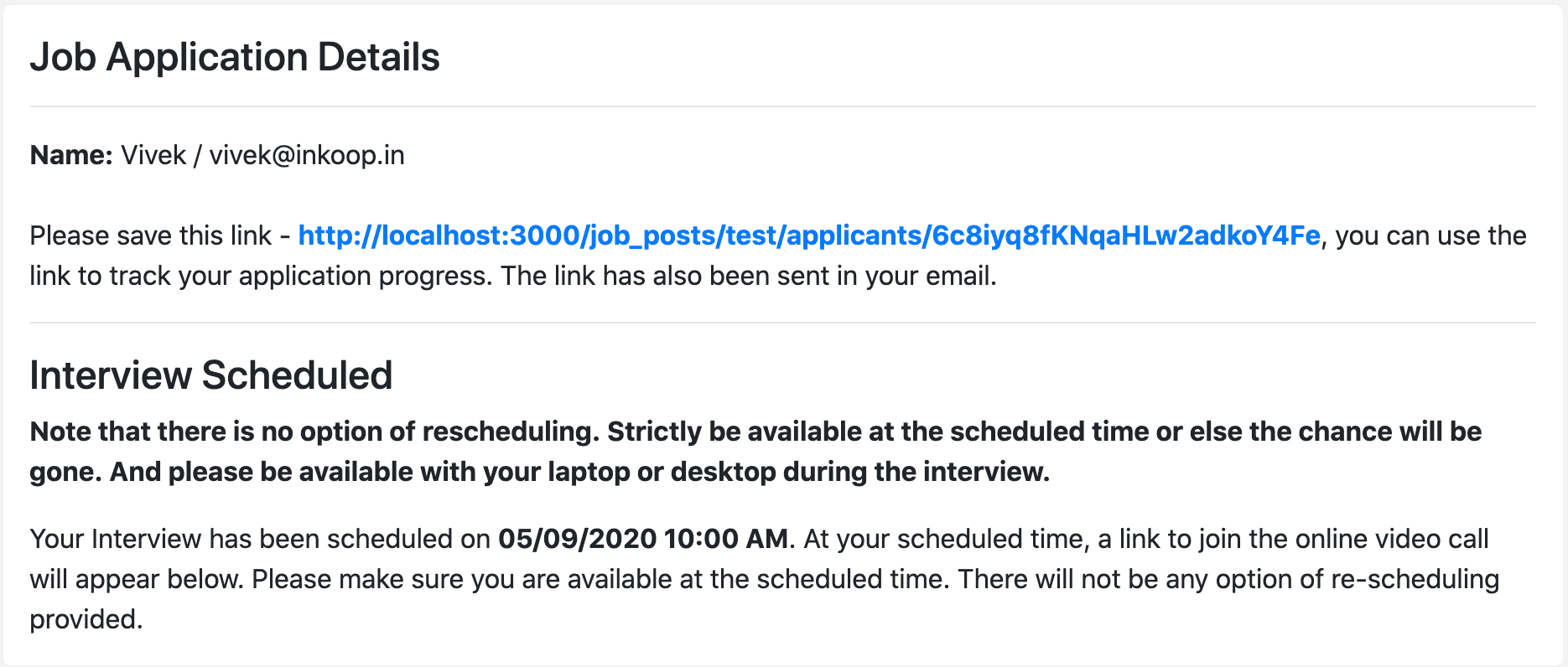Click the bold Name label
The image size is (1568, 667).
click(71, 155)
